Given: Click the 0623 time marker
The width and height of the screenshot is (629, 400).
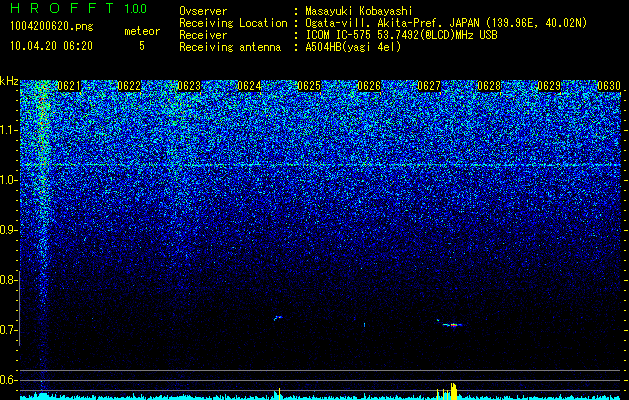Looking at the screenshot, I should pyautogui.click(x=189, y=86).
